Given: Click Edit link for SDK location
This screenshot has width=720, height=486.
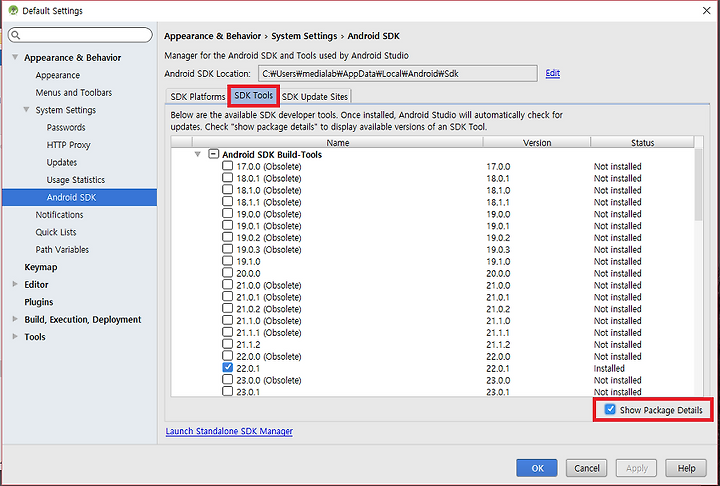Looking at the screenshot, I should pos(552,73).
